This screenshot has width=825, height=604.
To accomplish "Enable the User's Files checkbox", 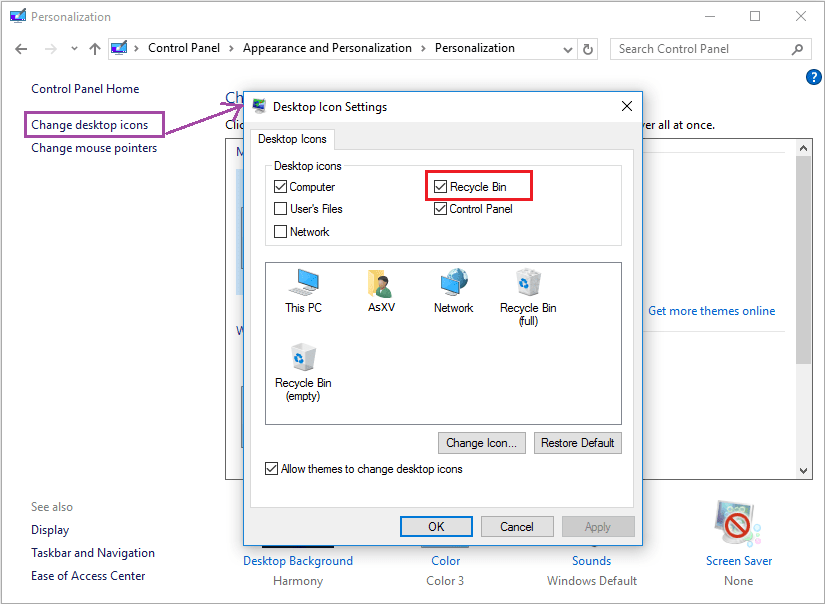I will tap(281, 209).
